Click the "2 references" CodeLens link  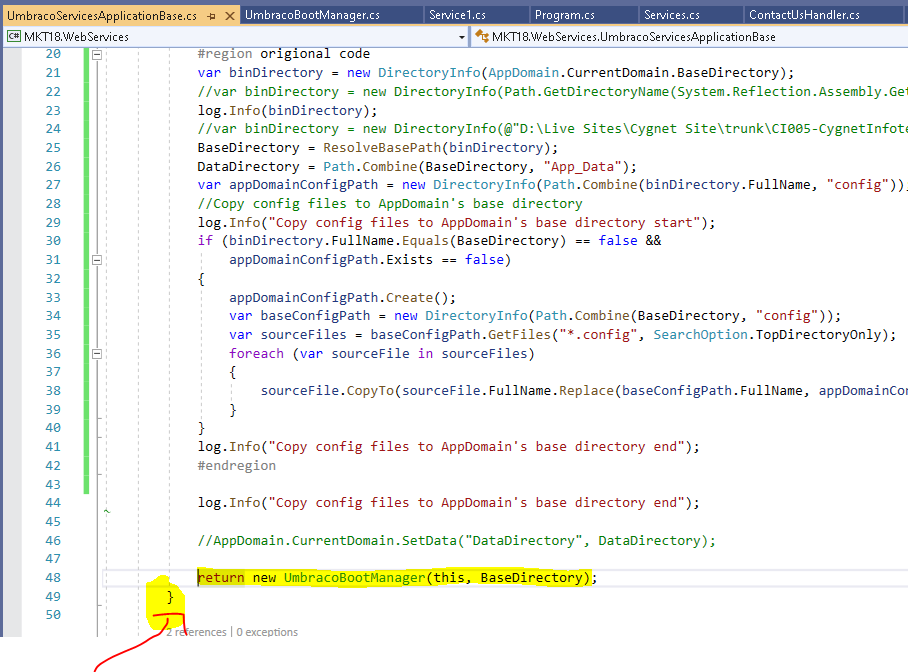pos(196,632)
